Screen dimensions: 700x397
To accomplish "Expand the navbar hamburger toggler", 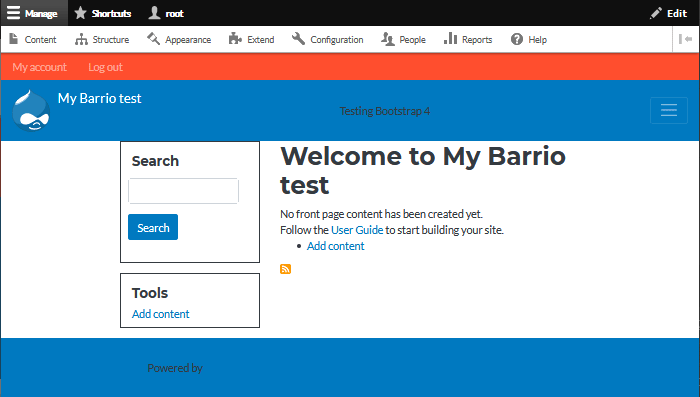I will pyautogui.click(x=669, y=110).
